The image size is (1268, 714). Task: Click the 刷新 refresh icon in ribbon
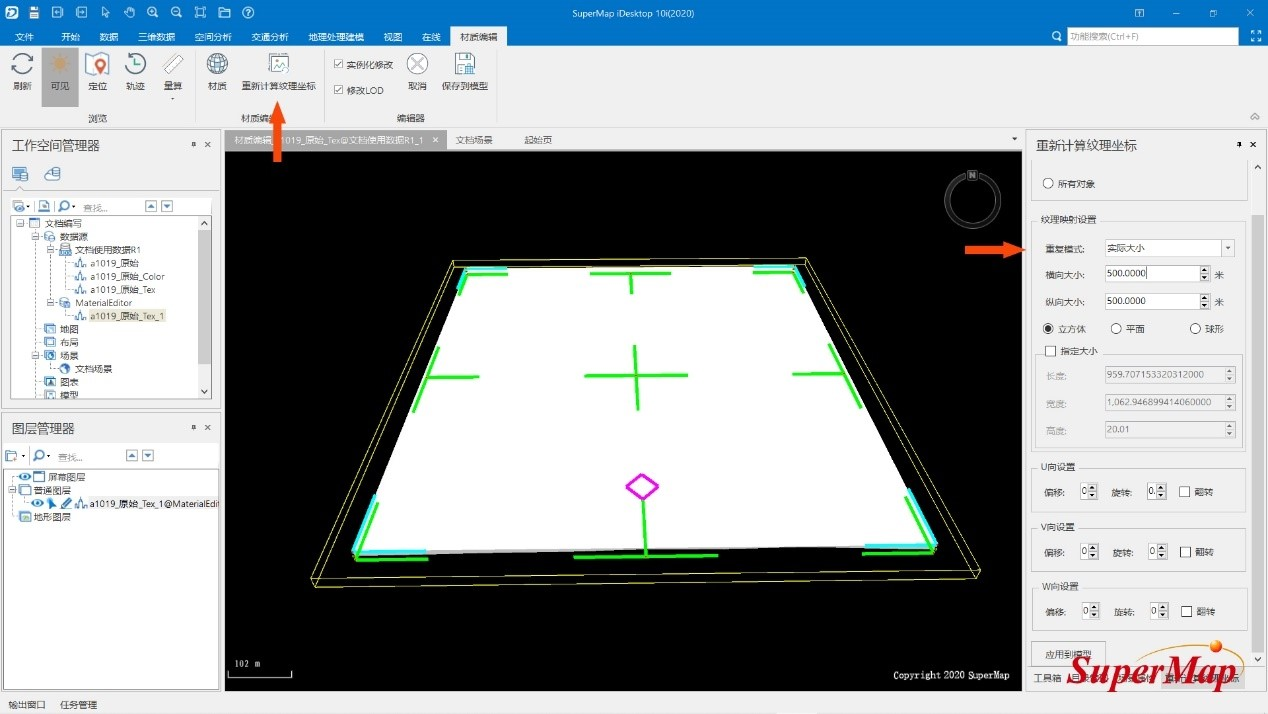tap(22, 66)
